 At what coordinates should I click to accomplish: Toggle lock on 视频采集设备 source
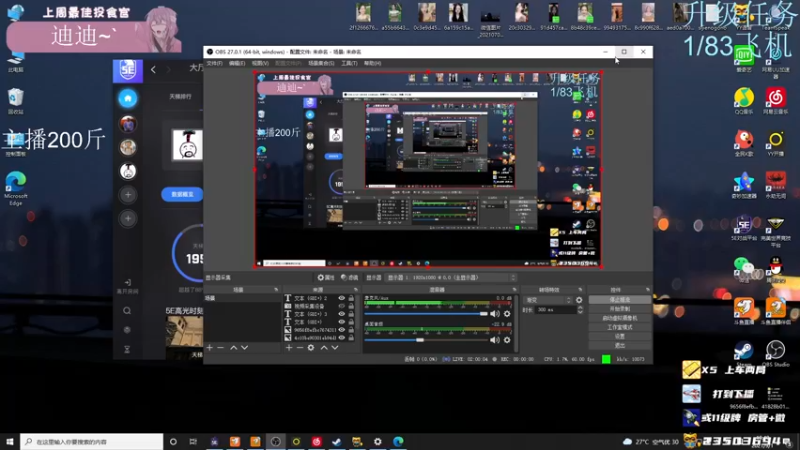point(351,306)
